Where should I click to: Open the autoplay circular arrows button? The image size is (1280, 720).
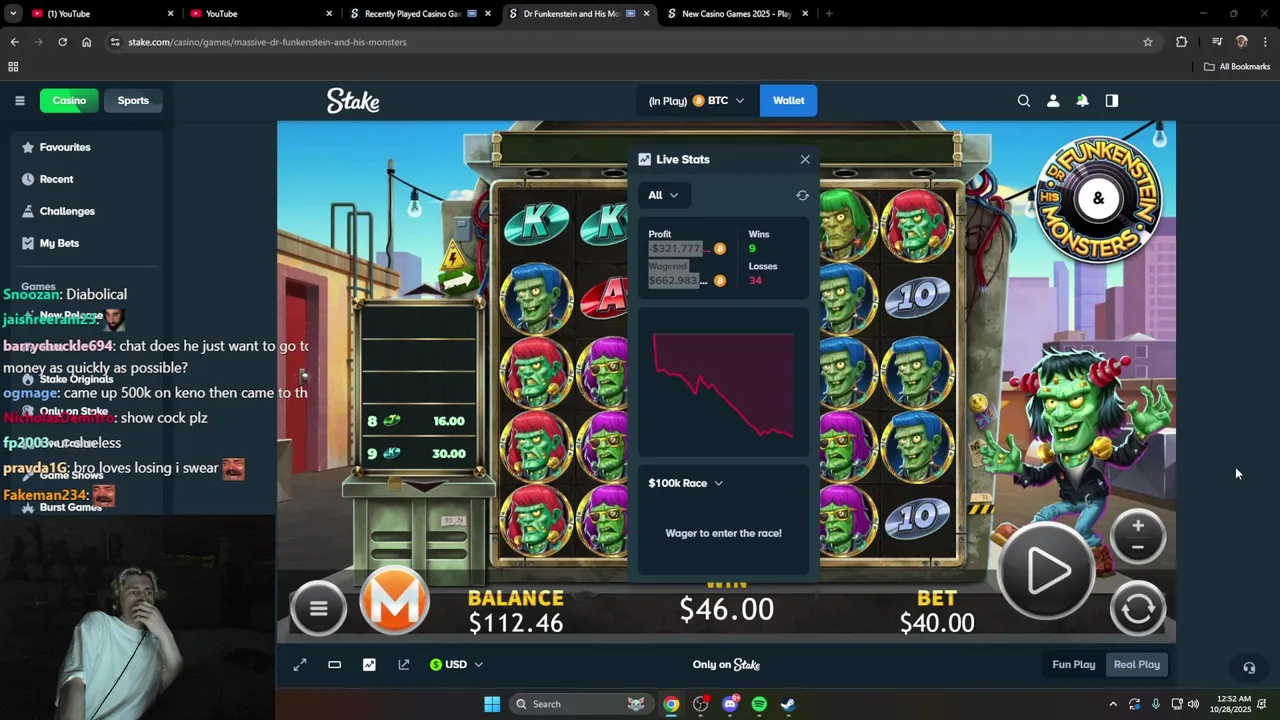tap(1137, 608)
